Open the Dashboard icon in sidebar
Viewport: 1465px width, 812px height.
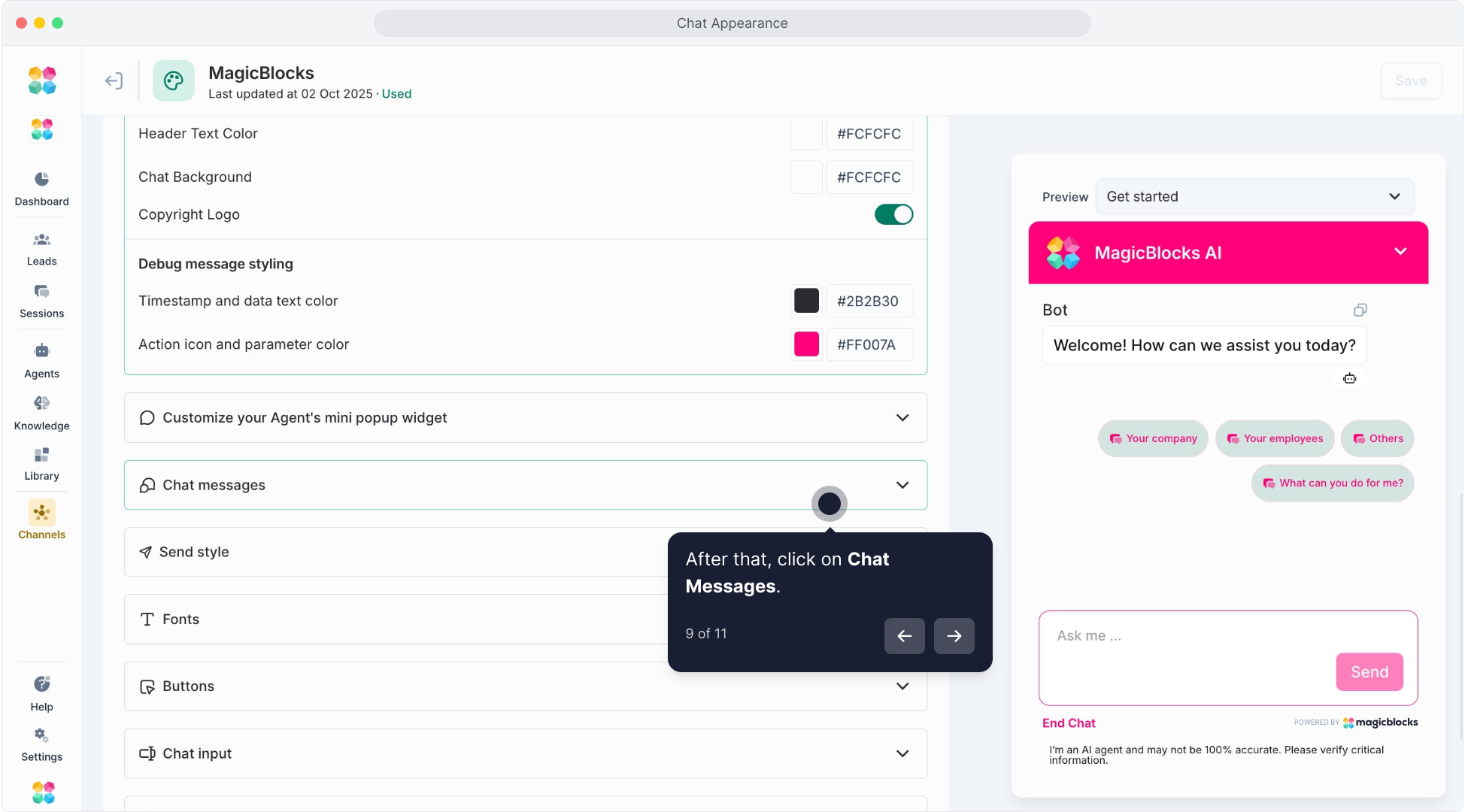(42, 180)
